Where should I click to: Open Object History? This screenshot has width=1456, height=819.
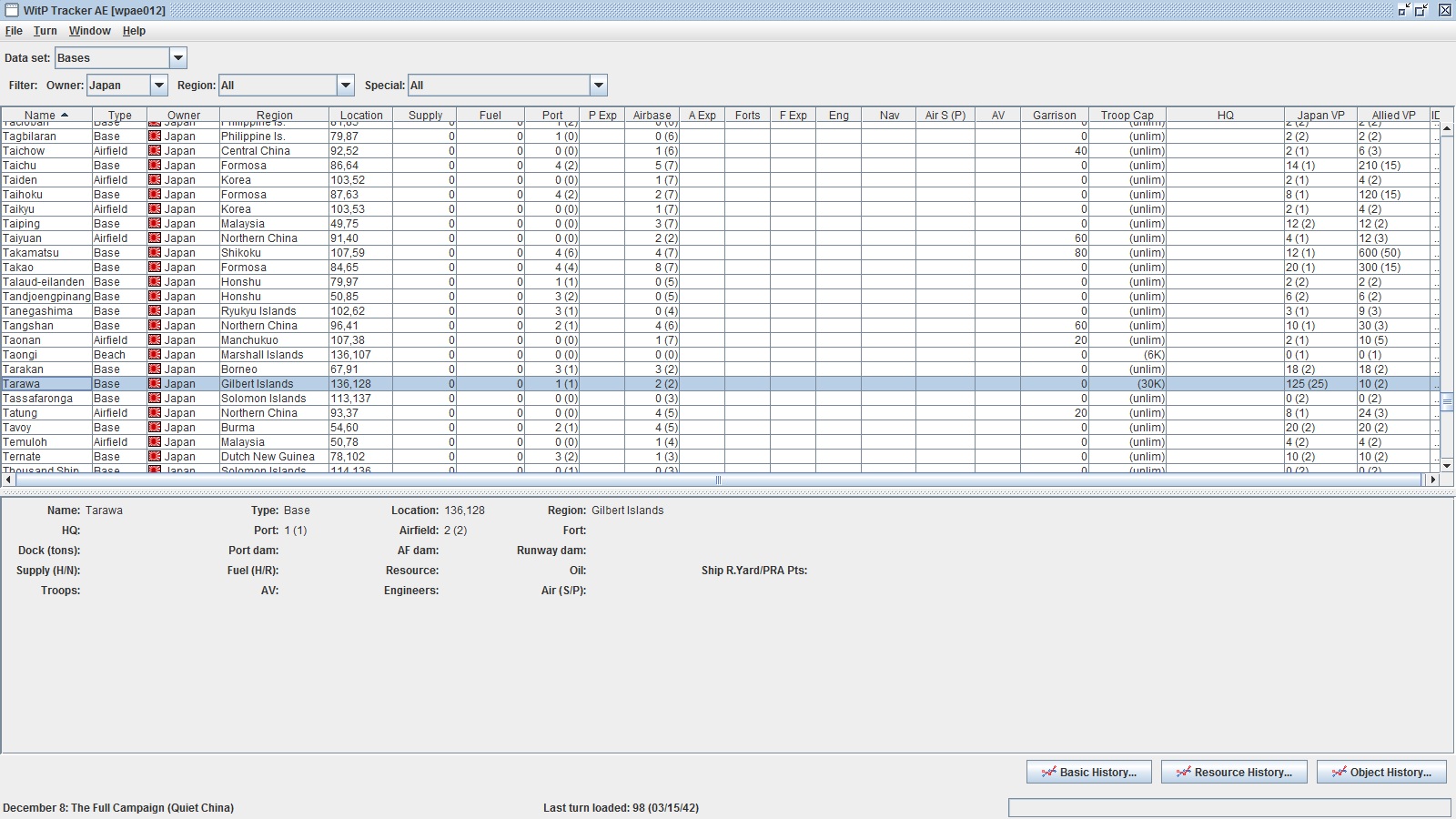pyautogui.click(x=1381, y=772)
